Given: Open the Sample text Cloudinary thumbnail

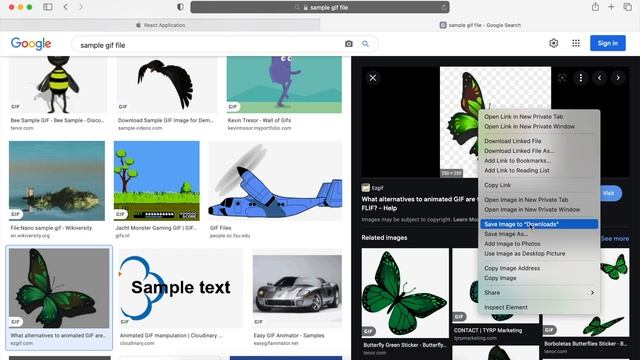Looking at the screenshot, I should [180, 288].
